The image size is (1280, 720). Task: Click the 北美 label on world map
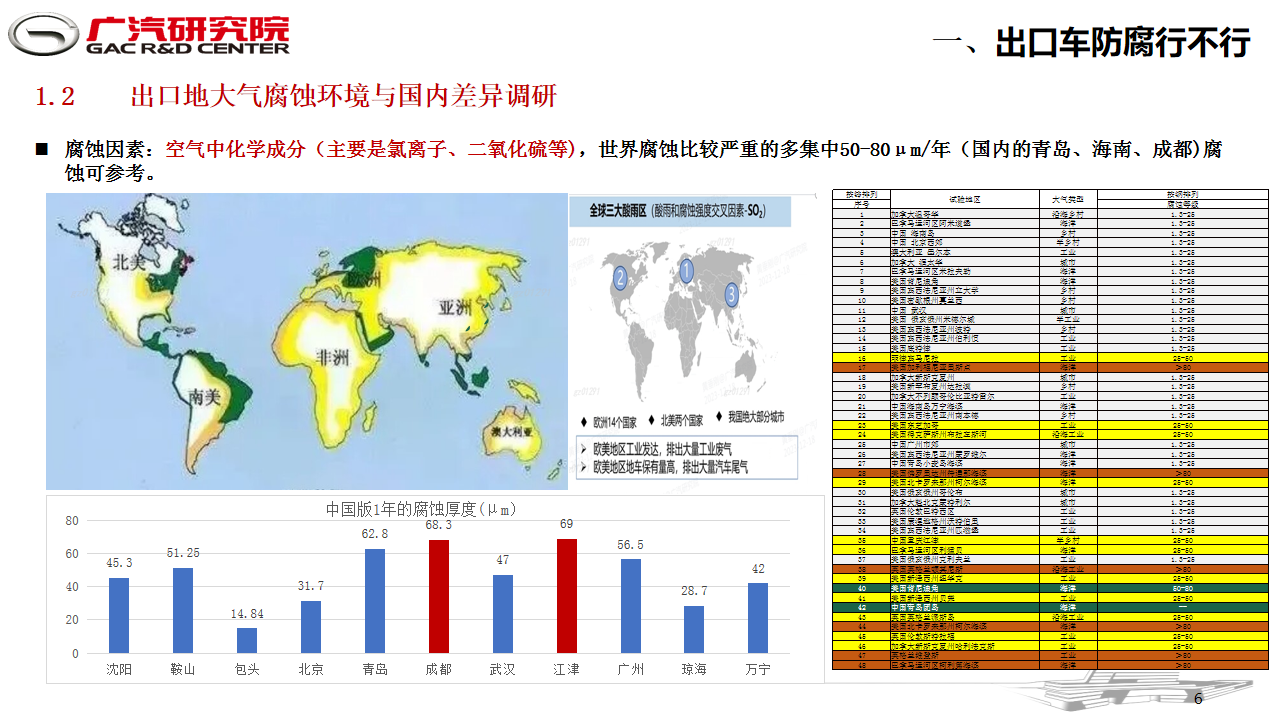click(x=130, y=262)
